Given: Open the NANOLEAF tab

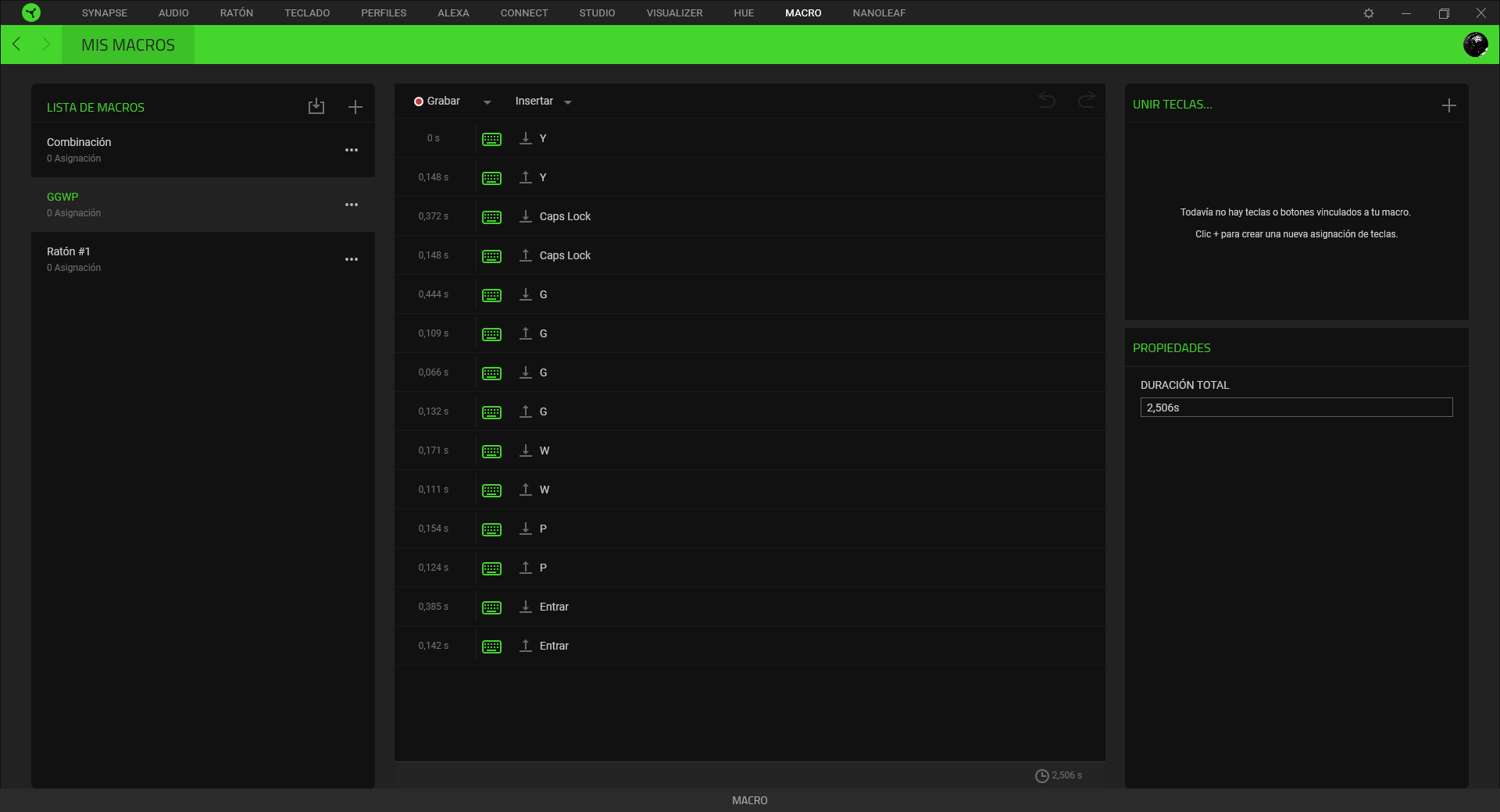Looking at the screenshot, I should 879,13.
